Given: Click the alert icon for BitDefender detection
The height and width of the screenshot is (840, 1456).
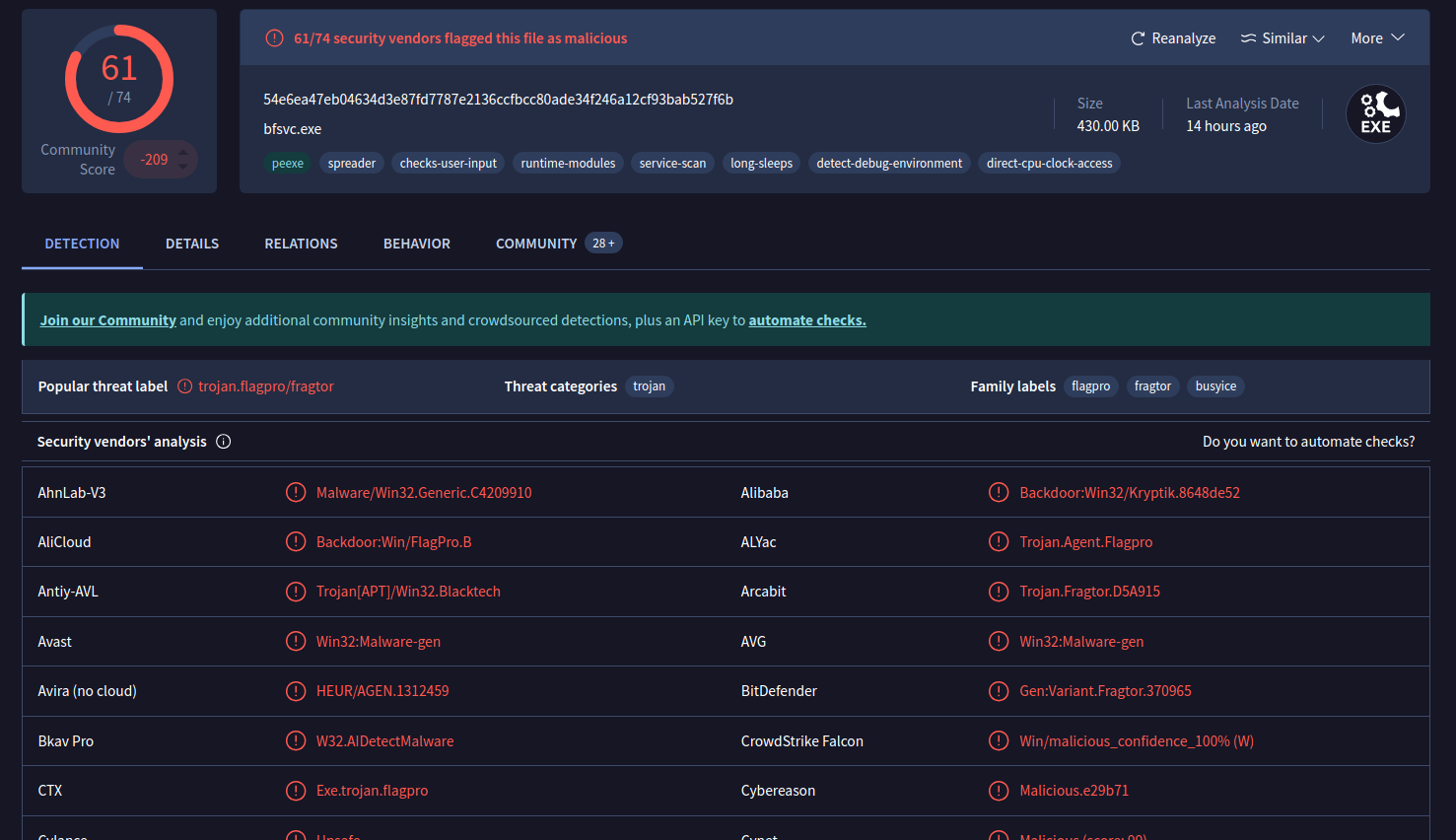Looking at the screenshot, I should point(999,691).
